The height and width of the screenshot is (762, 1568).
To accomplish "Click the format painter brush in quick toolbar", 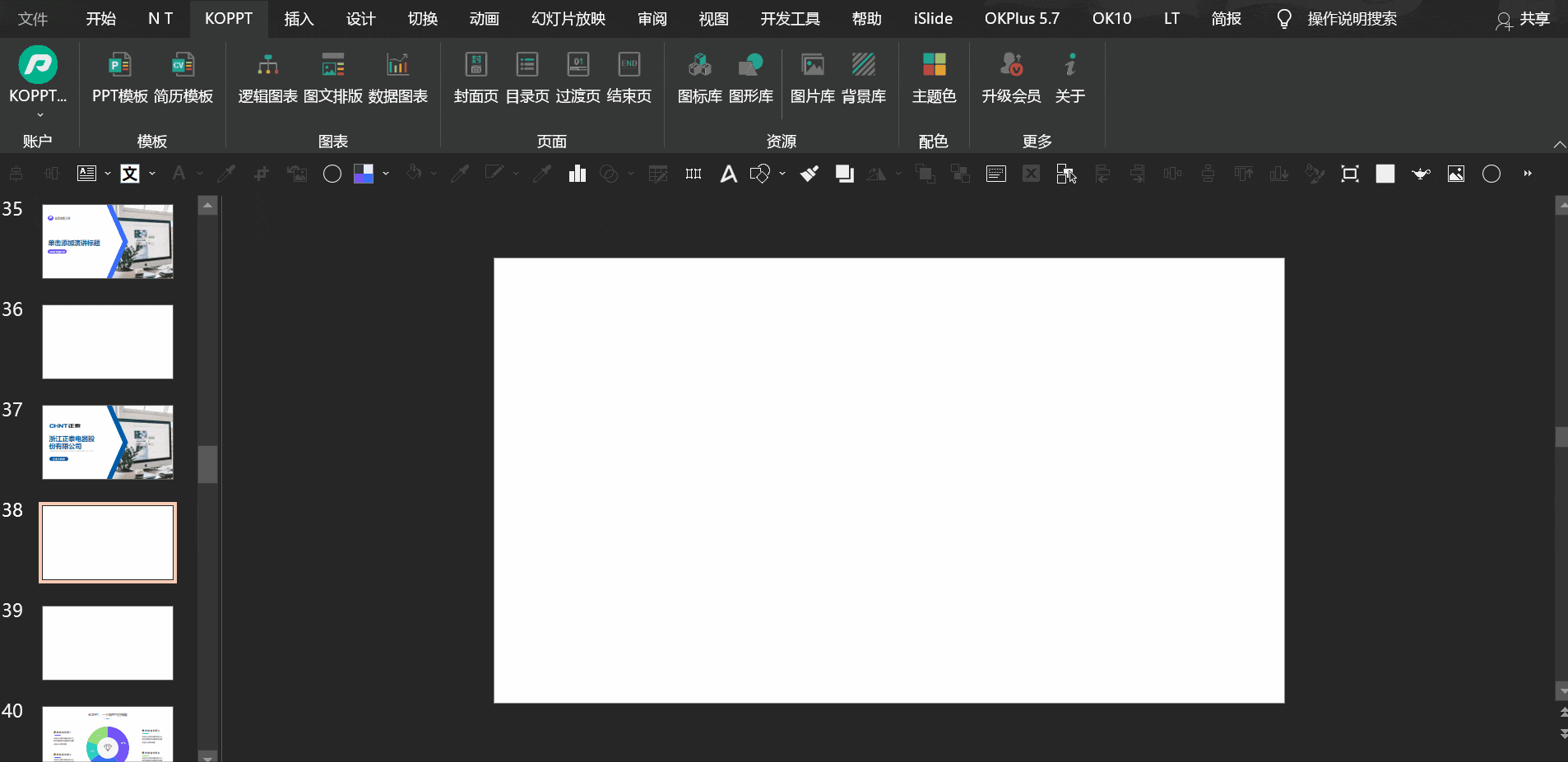I will 810,174.
